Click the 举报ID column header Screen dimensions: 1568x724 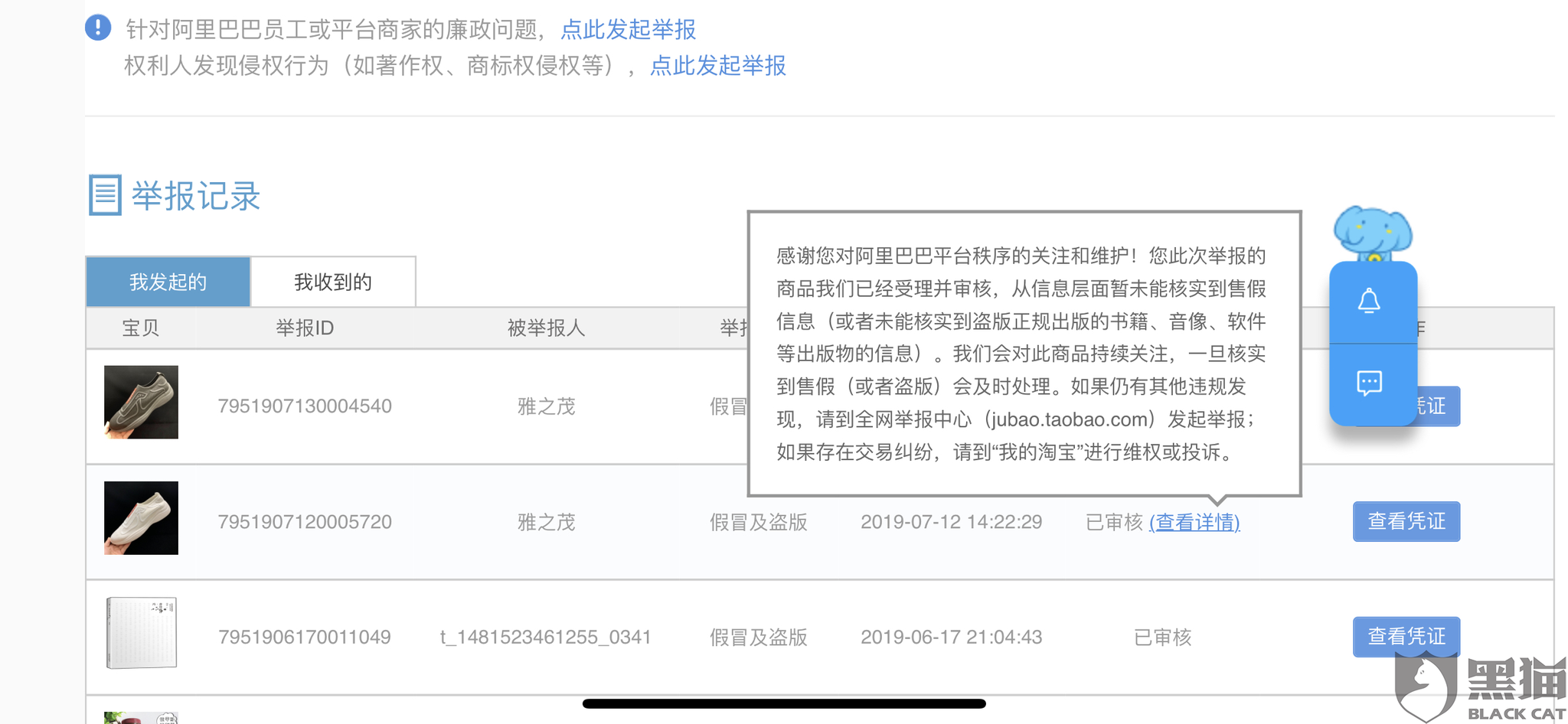point(305,328)
